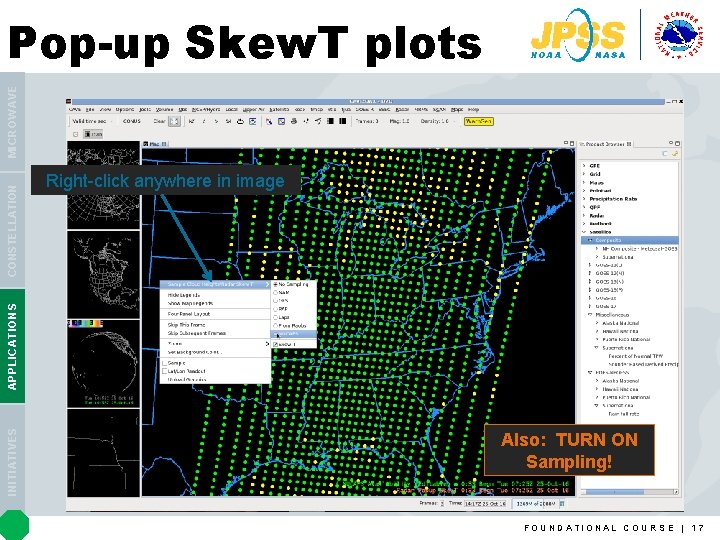The height and width of the screenshot is (540, 720).
Task: Click the yellow WarnGen button
Action: [478, 121]
